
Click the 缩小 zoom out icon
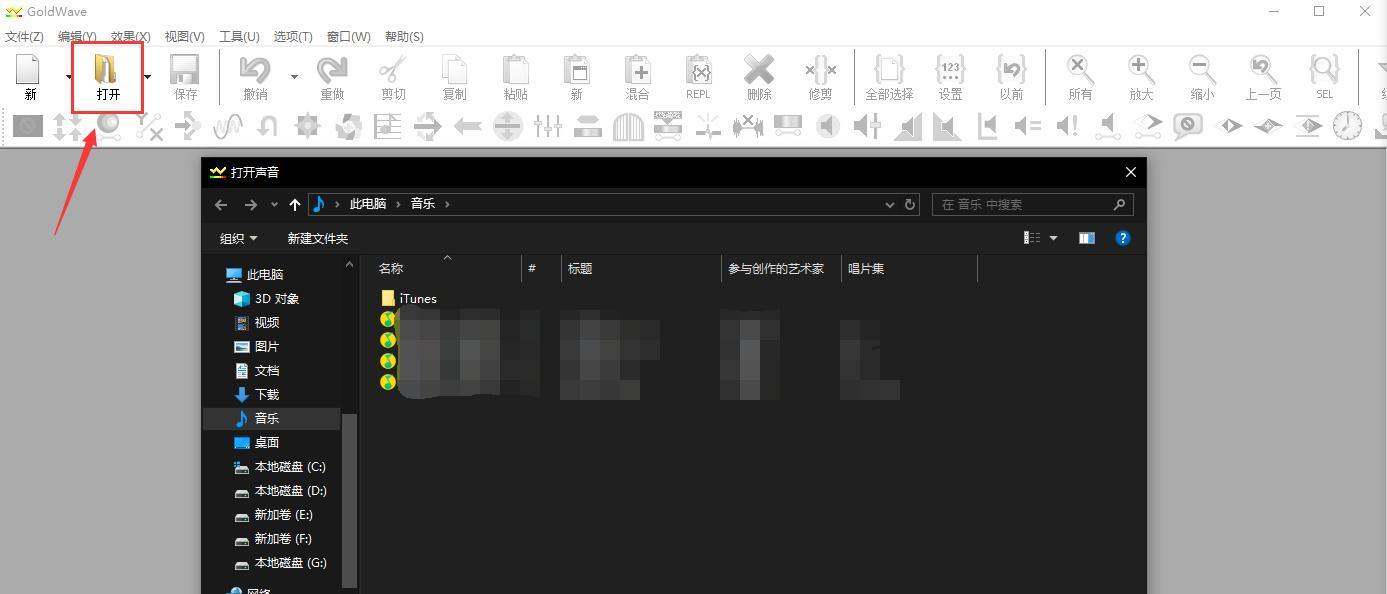click(1202, 70)
